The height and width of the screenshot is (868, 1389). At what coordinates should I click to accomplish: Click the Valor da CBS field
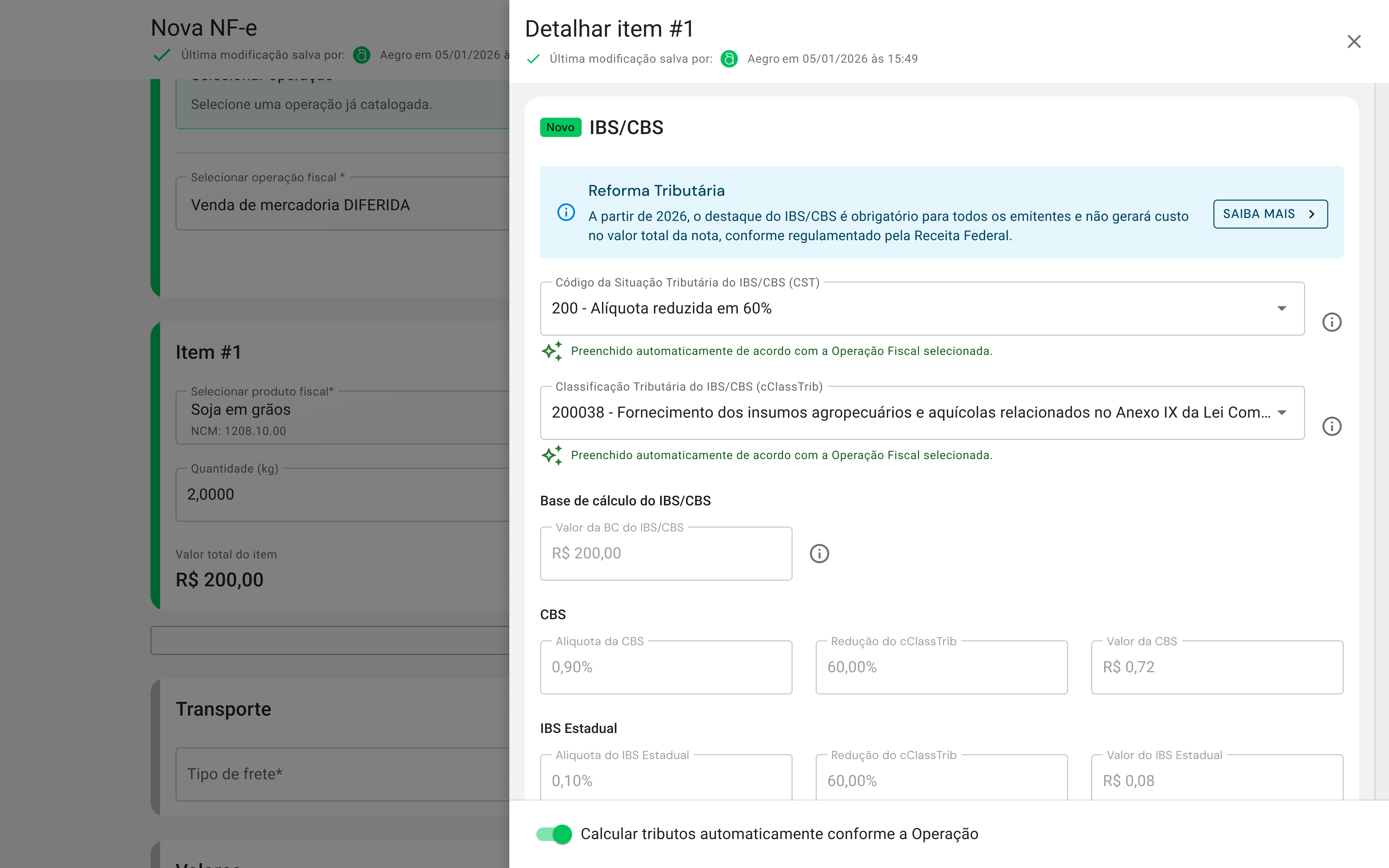[1216, 667]
